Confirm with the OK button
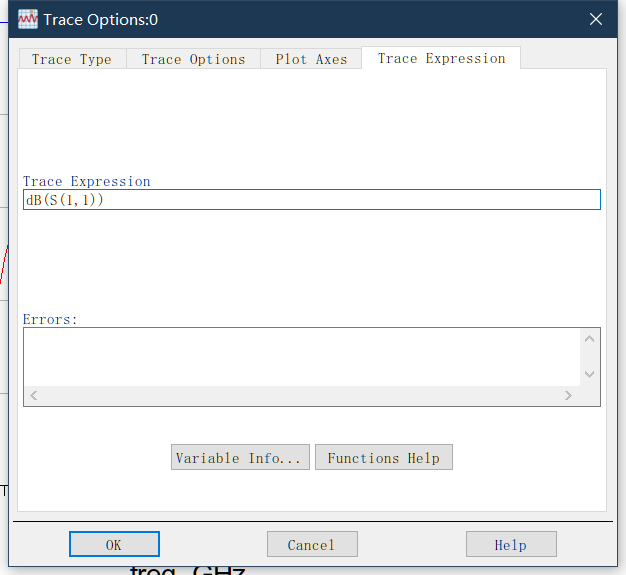This screenshot has height=575, width=626. click(x=114, y=544)
